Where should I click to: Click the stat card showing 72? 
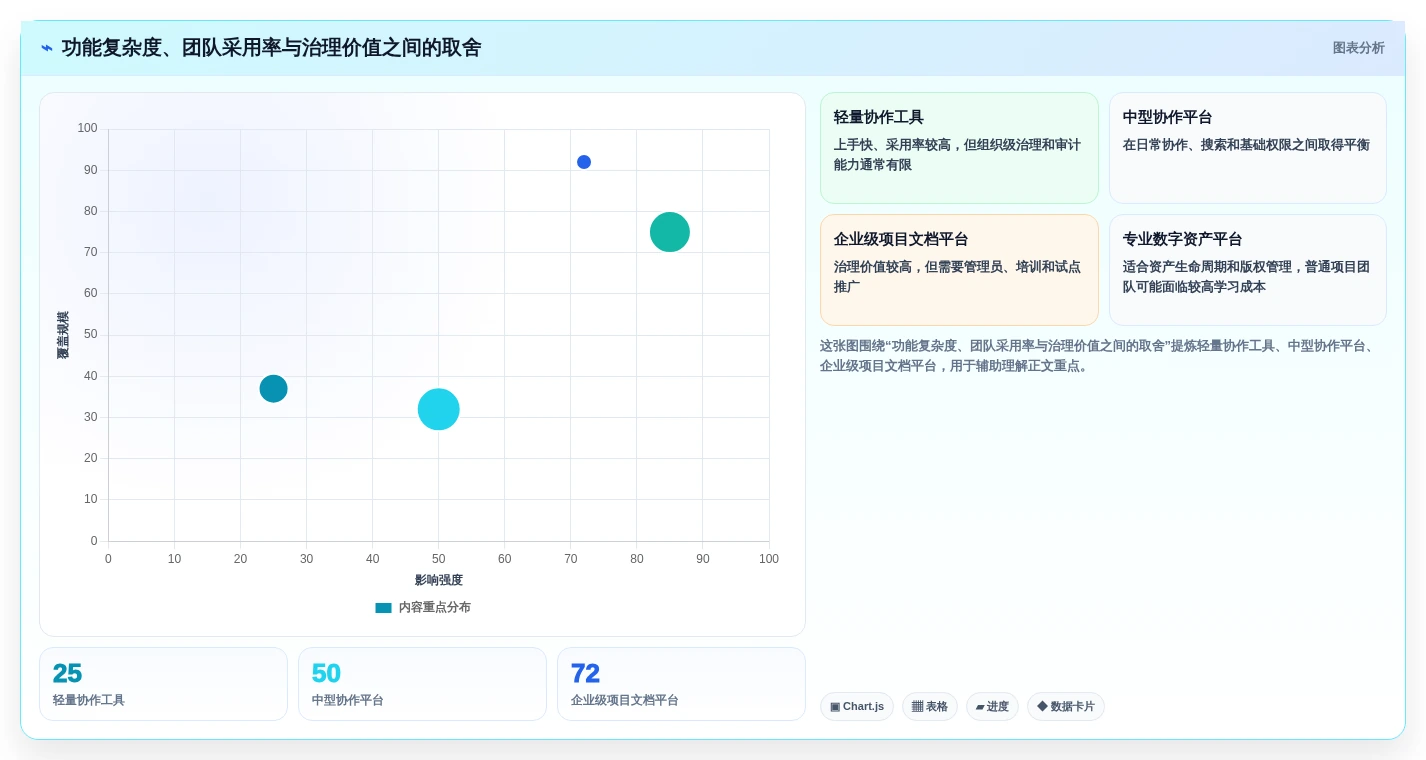coord(681,684)
